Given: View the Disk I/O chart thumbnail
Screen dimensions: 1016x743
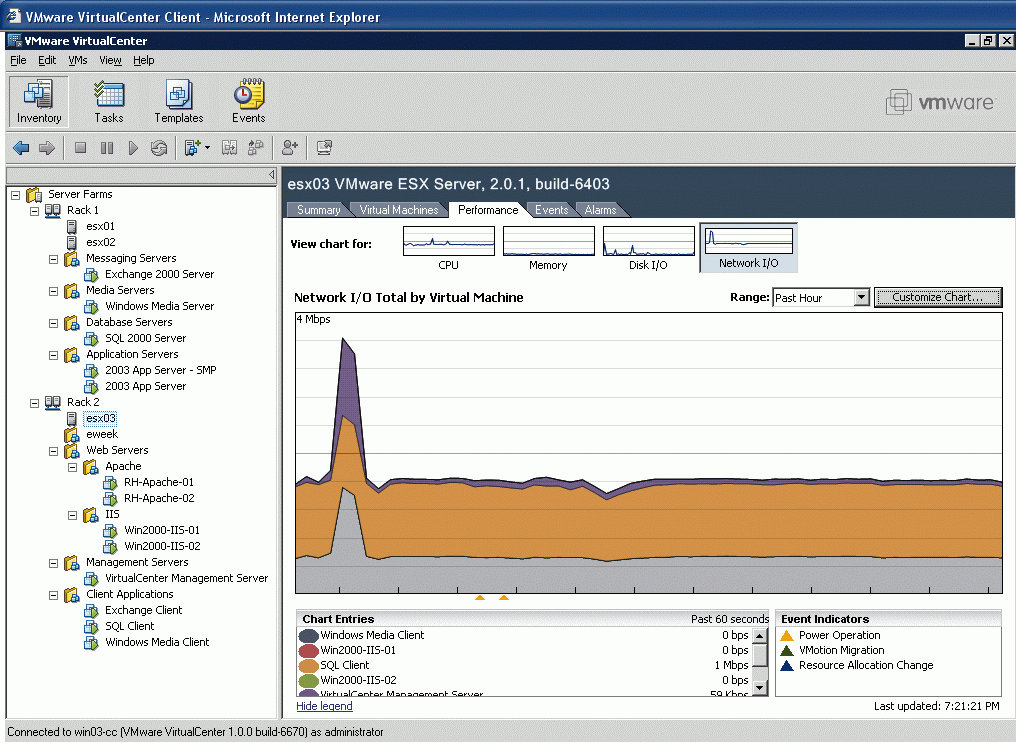Looking at the screenshot, I should [648, 241].
